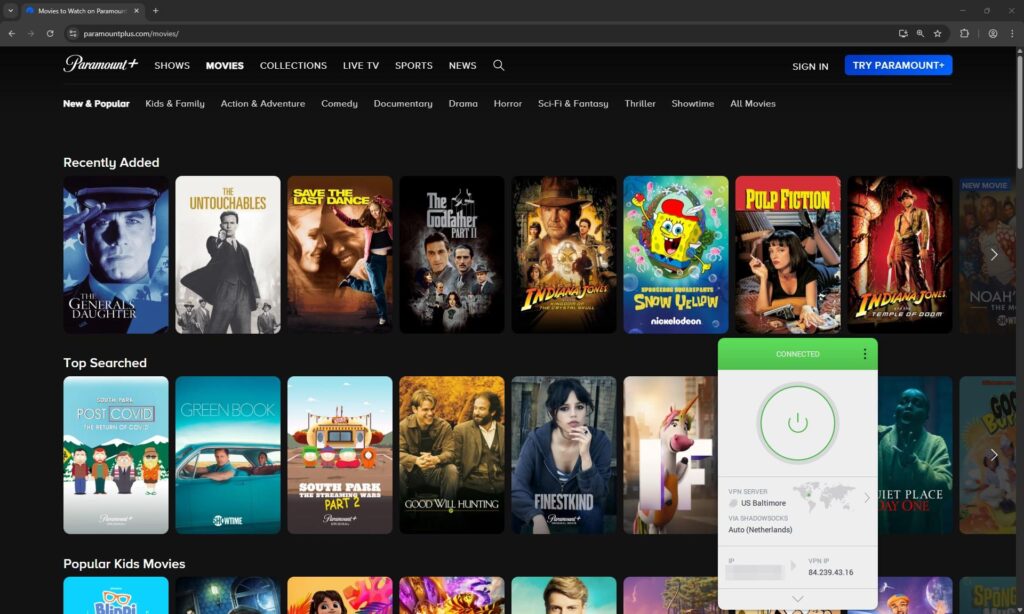Open the Green Book poster
This screenshot has width=1024, height=614.
(x=228, y=455)
